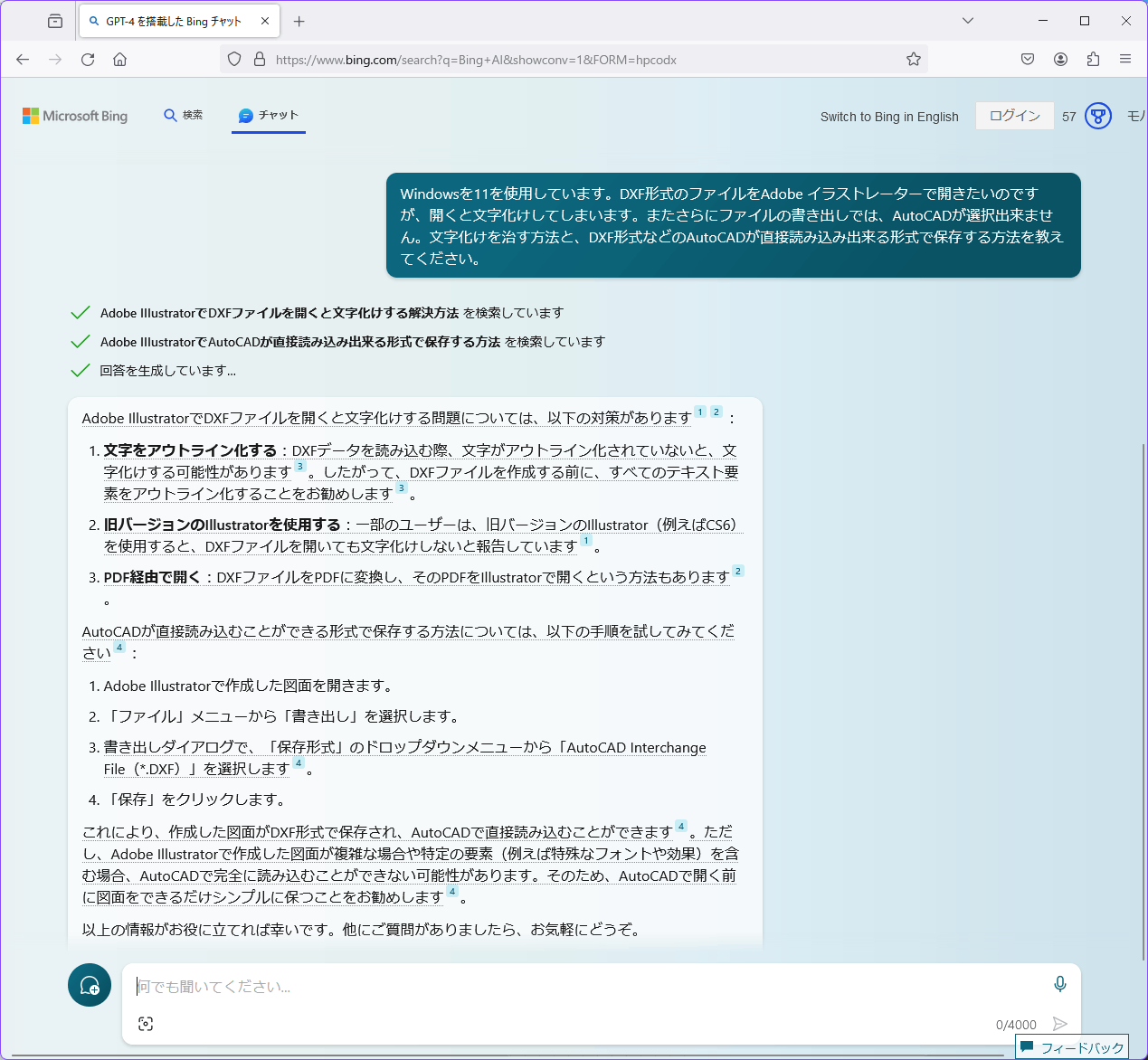
Task: Open the Firefox application menu
Action: (1125, 60)
